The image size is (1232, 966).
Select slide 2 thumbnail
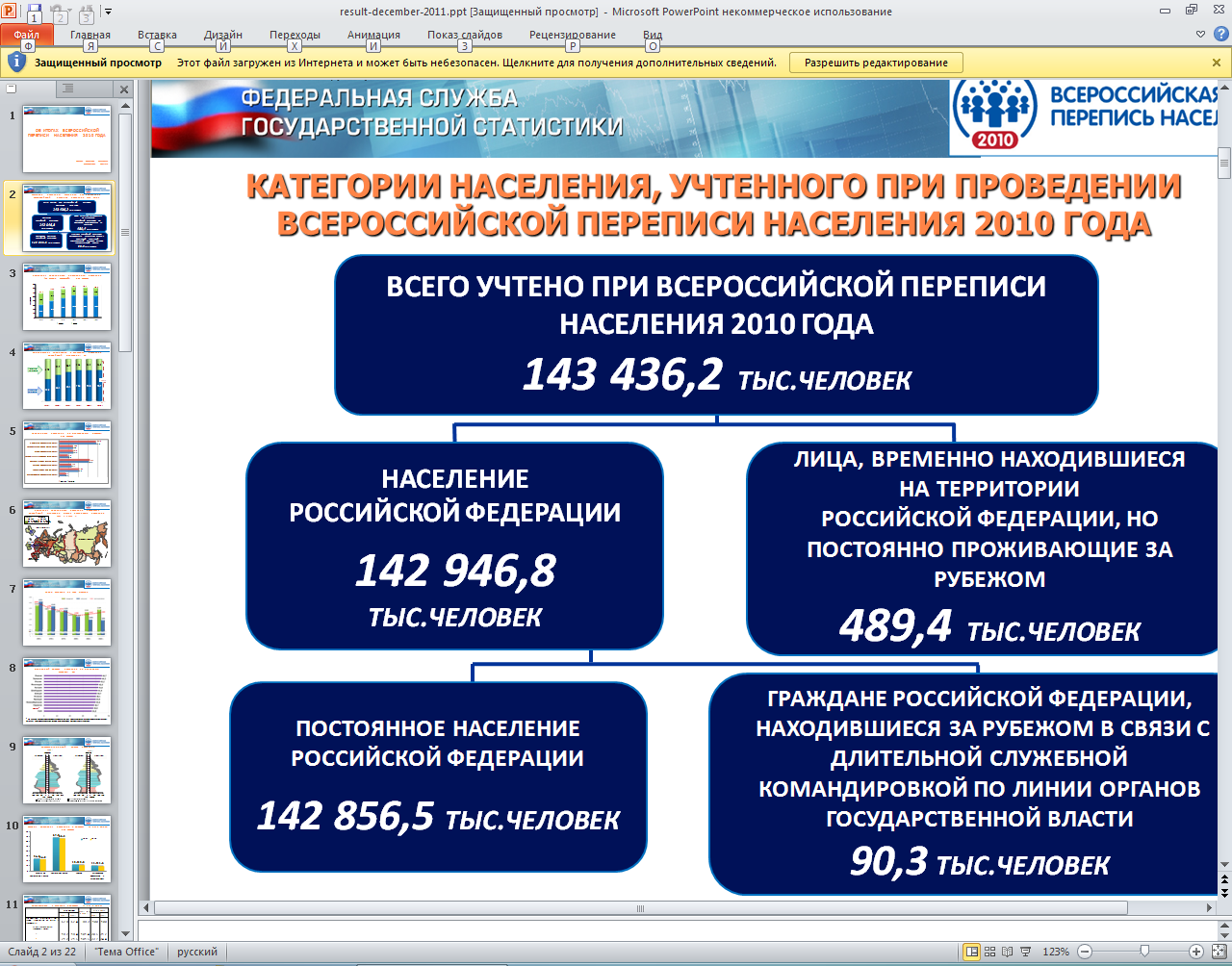click(x=67, y=218)
